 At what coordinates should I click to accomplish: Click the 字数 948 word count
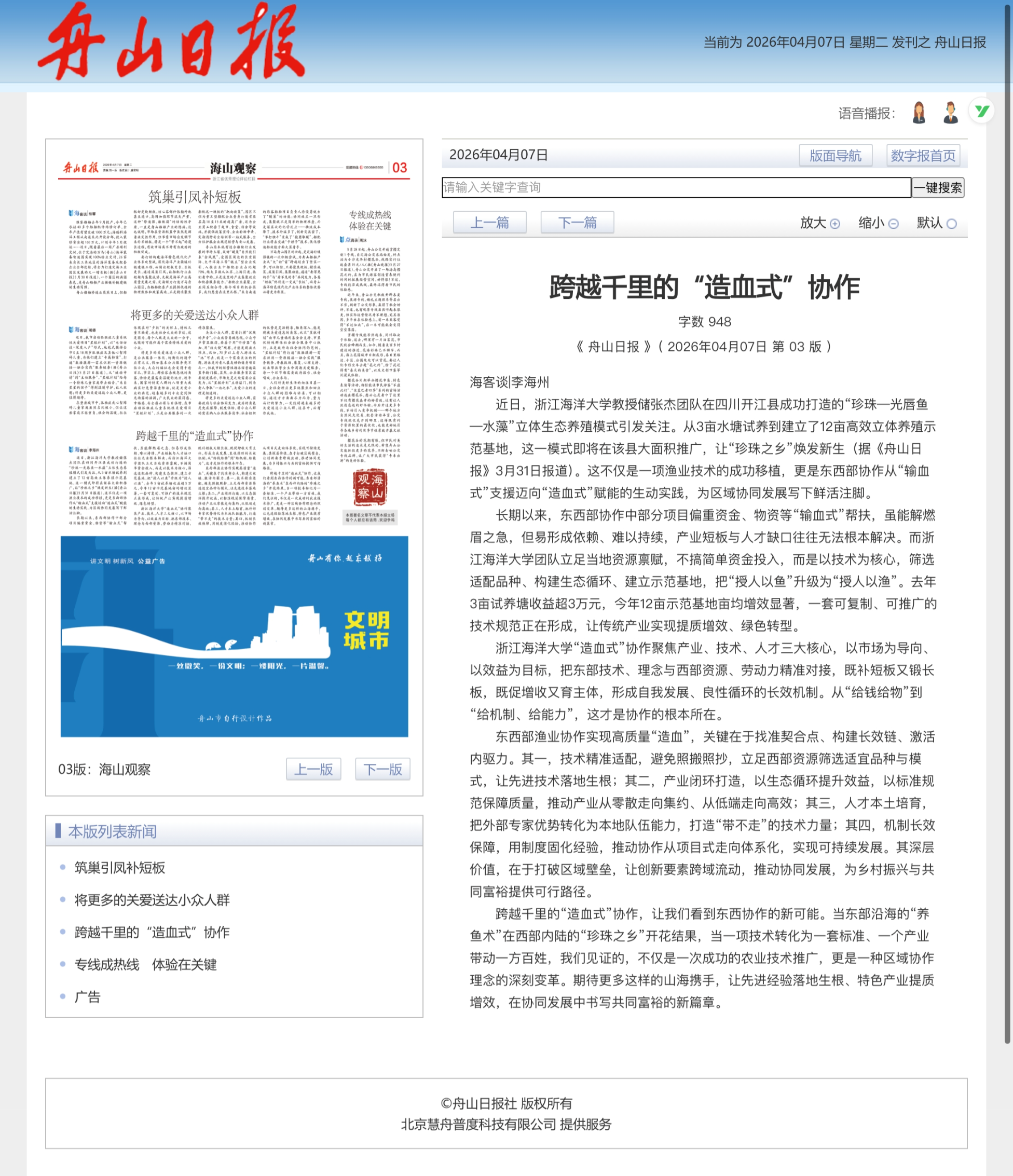pos(704,322)
